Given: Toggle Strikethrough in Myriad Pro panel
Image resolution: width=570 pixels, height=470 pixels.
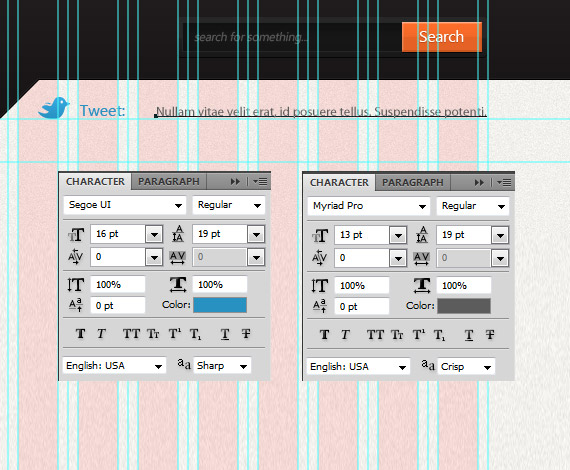Looking at the screenshot, I should 490,335.
